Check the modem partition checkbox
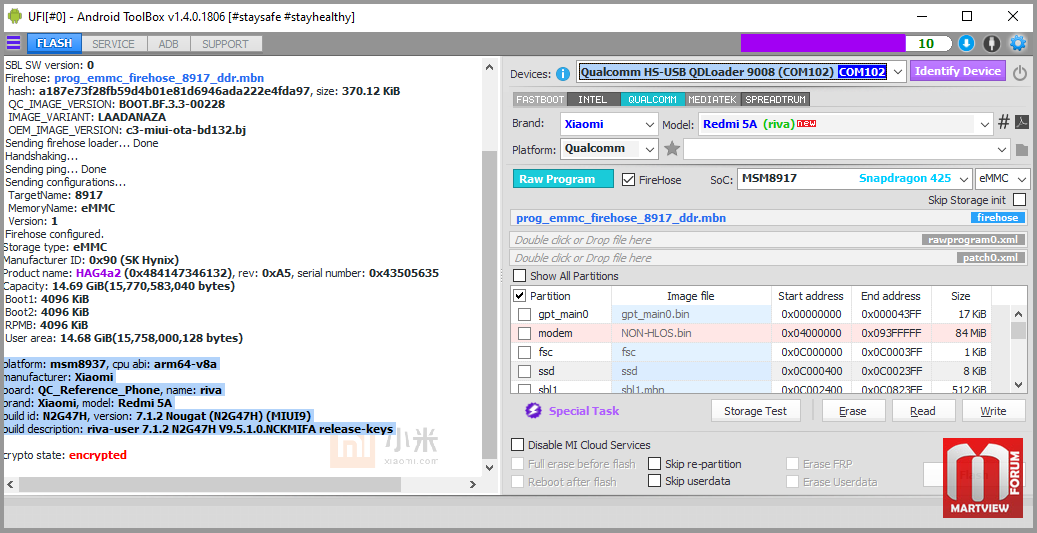 click(x=524, y=333)
